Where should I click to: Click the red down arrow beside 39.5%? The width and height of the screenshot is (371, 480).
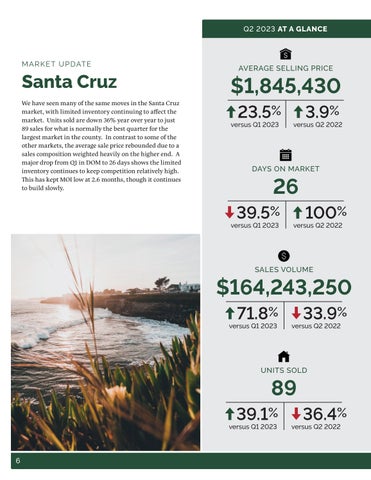[229, 212]
